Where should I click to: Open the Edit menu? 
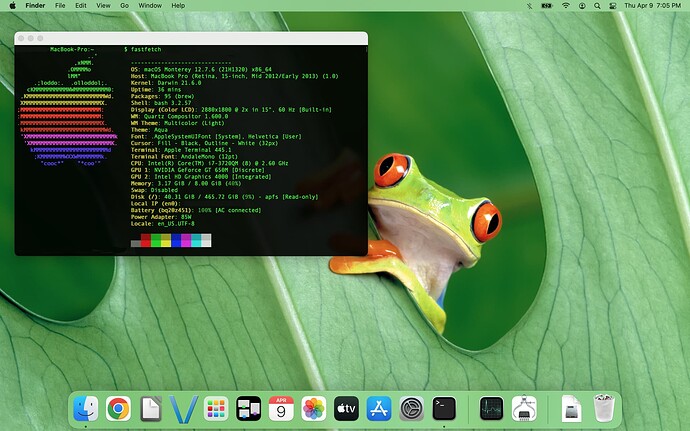(81, 6)
